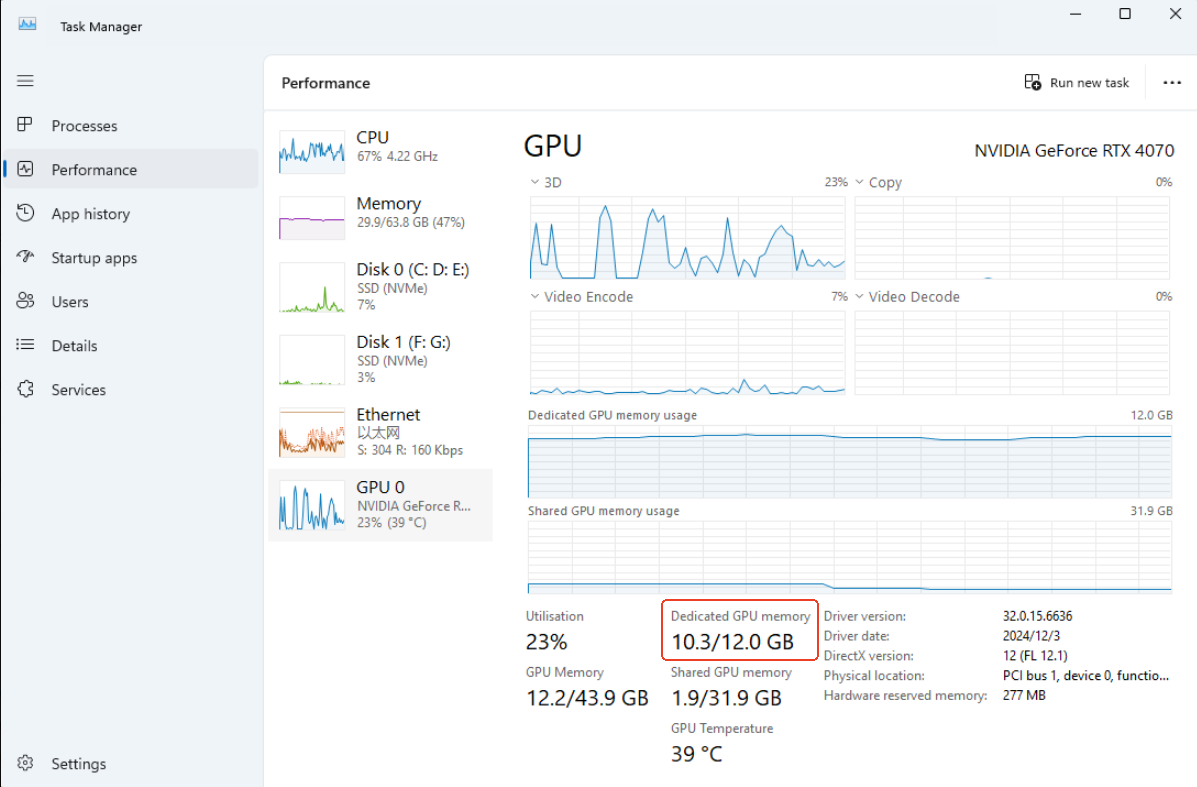Click the Performance icon in sidebar
Viewport: 1197px width, 787px height.
click(x=25, y=169)
